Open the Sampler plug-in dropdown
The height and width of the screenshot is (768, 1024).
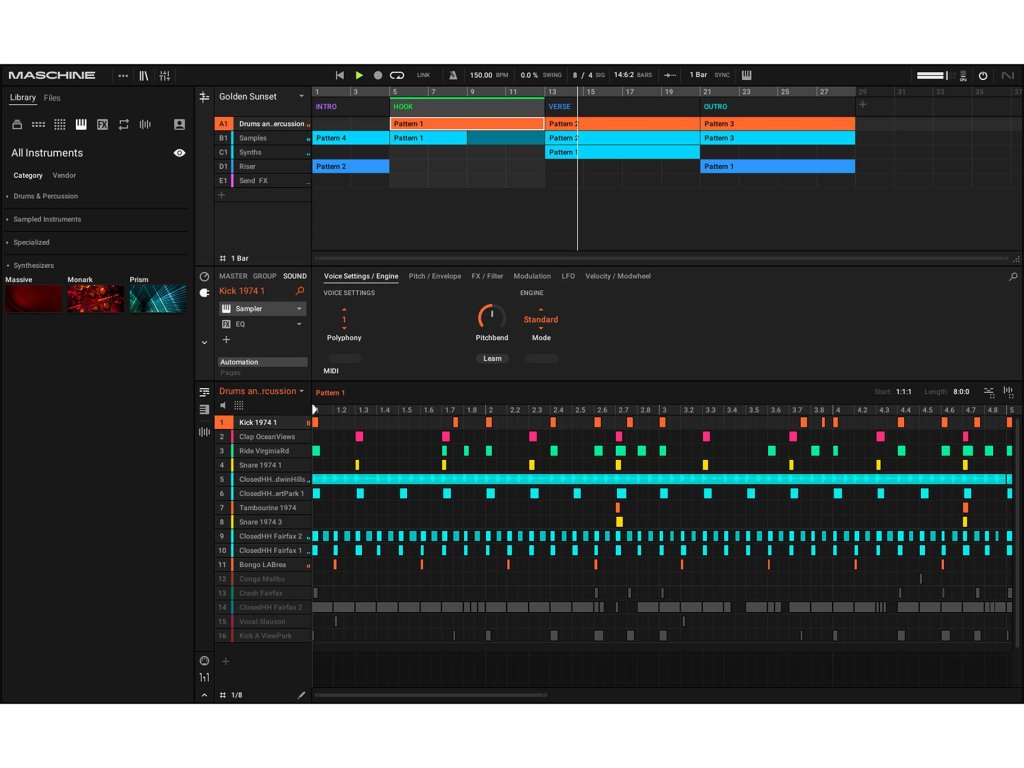click(x=299, y=309)
